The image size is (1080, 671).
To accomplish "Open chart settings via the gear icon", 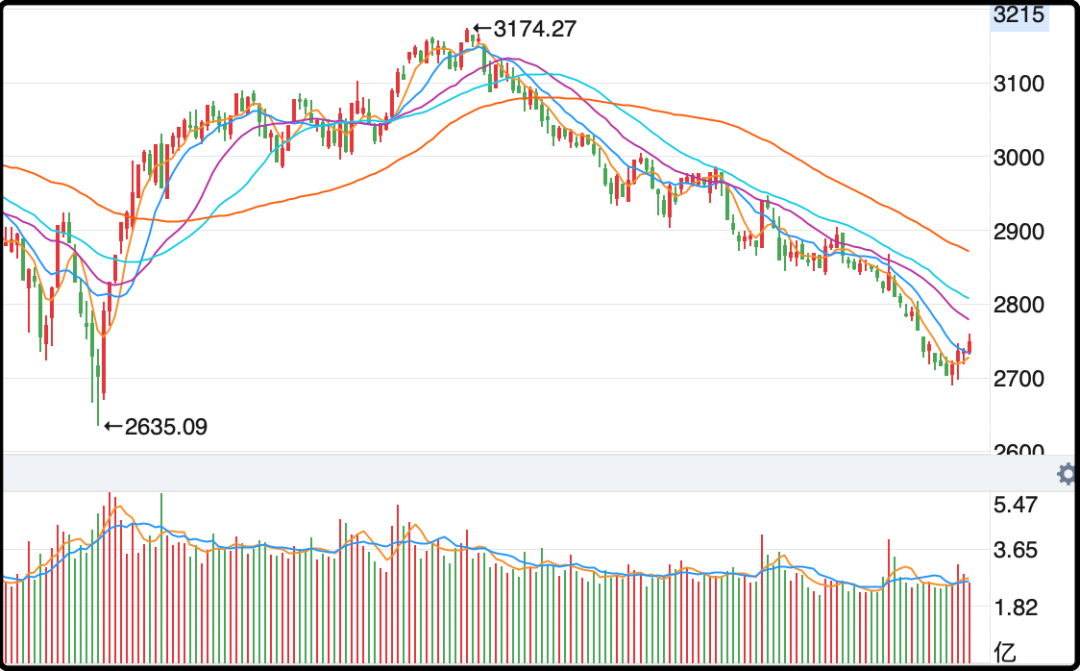I will pyautogui.click(x=1066, y=474).
